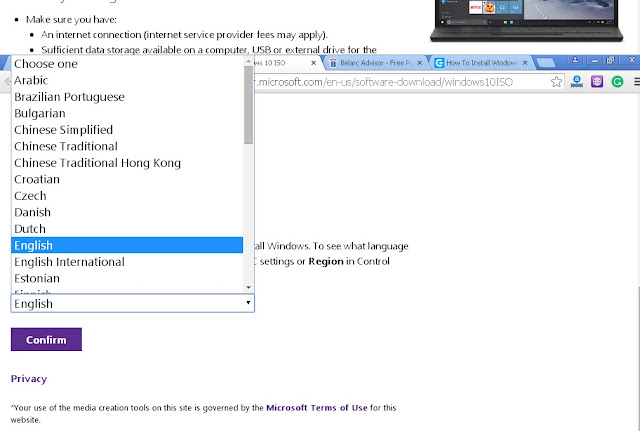Close the Windows 10 ISO tab
Image resolution: width=640 pixels, height=431 pixels.
click(x=313, y=63)
